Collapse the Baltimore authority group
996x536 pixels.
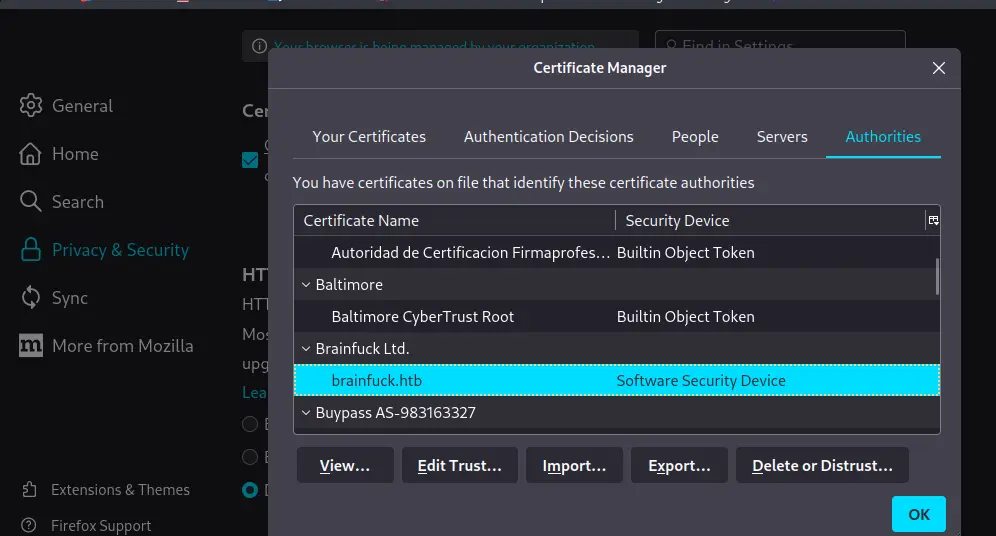coord(306,285)
